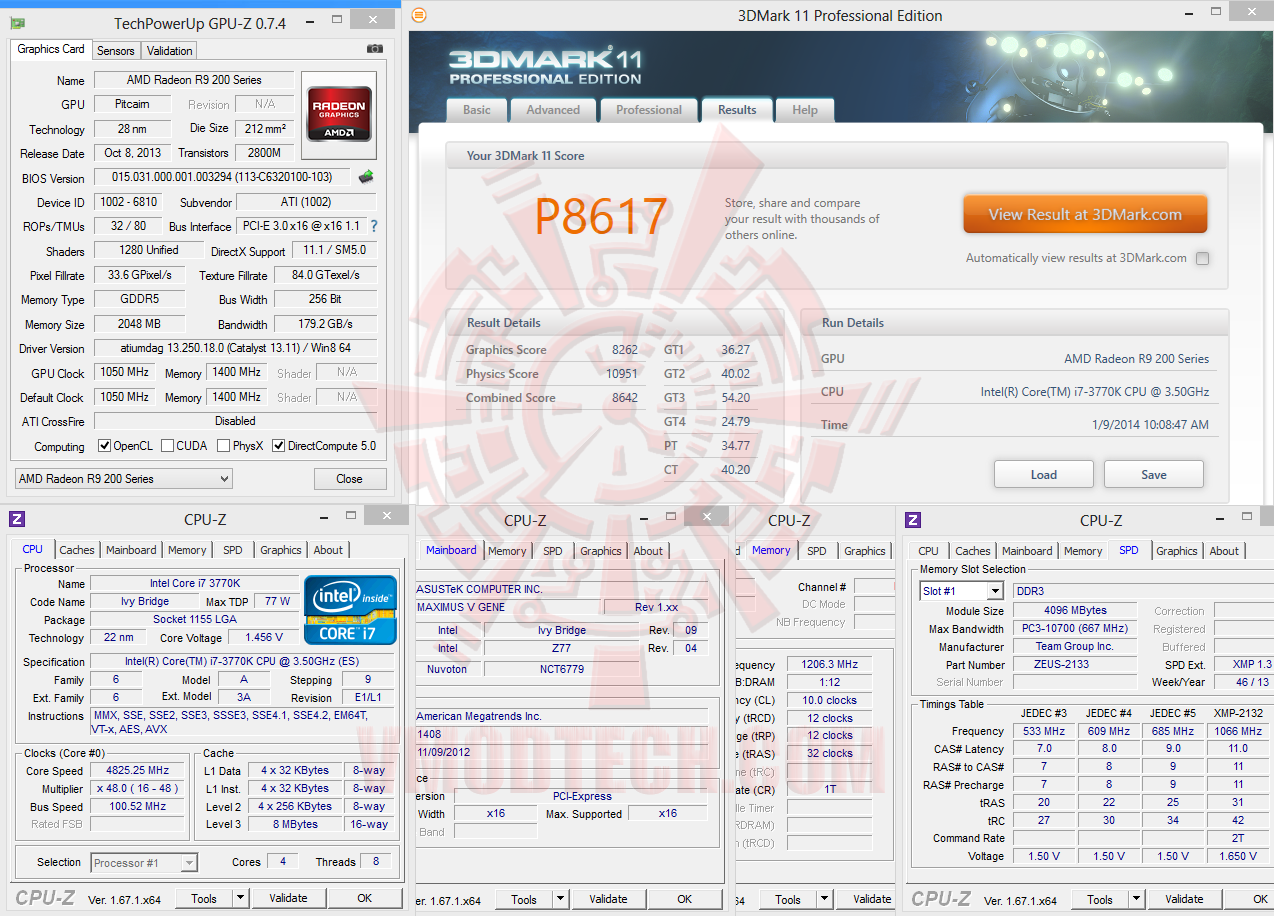Expand Tools arrow in the CPU-Z CPU window
Screen dimensions: 1274x916
240,899
